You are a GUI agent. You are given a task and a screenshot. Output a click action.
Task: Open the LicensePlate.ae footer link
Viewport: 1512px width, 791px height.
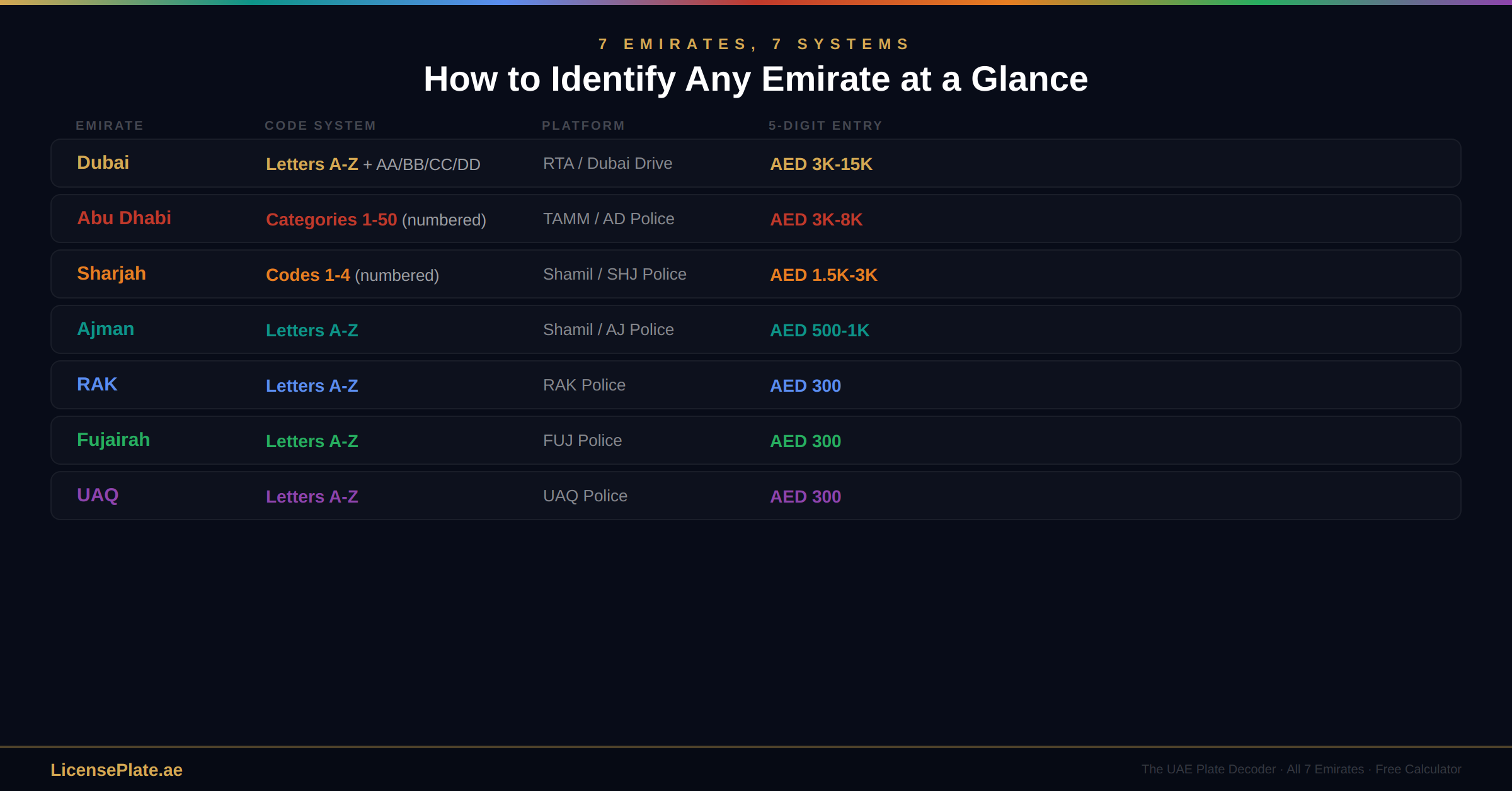[117, 770]
